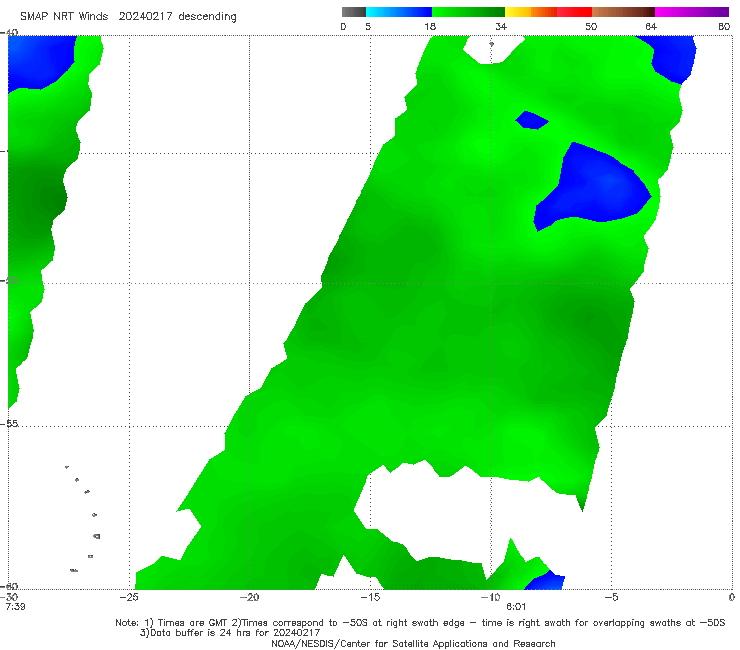This screenshot has width=740, height=650.
Task: Click the "18" label under the color bar
Action: point(430,26)
